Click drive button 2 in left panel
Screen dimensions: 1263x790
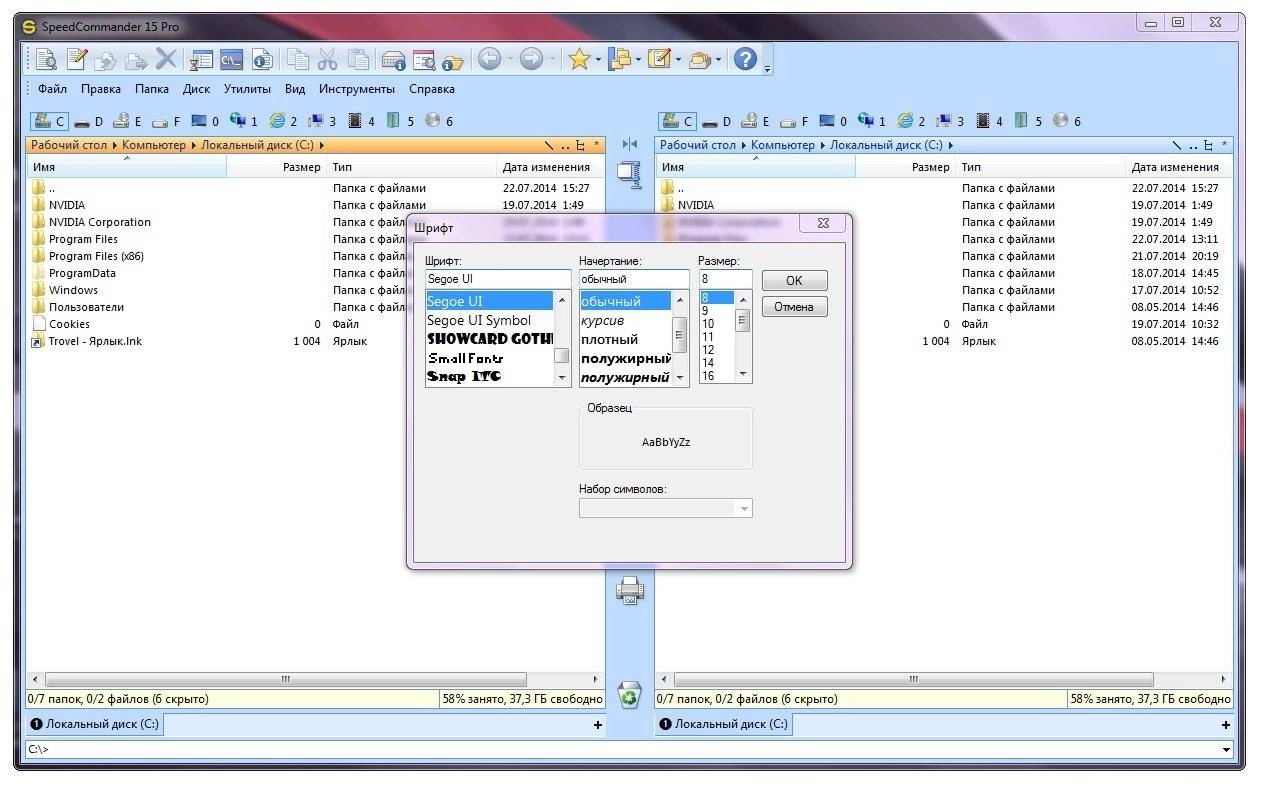(283, 121)
